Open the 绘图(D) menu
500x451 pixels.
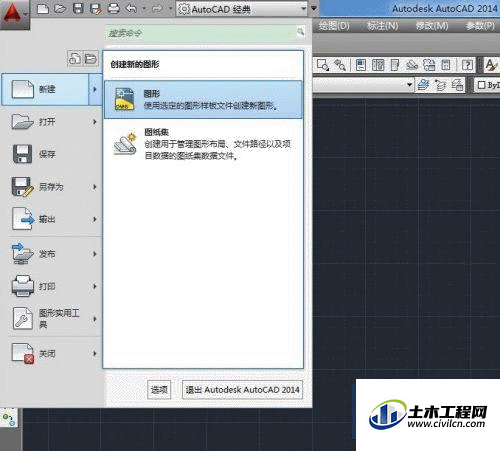pyautogui.click(x=334, y=26)
